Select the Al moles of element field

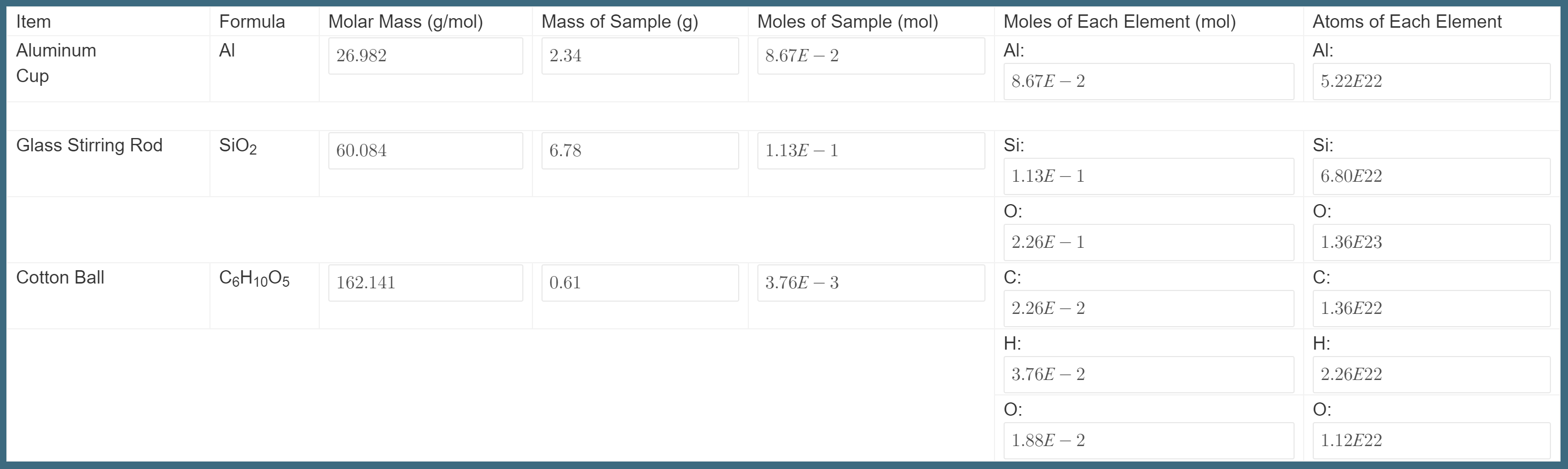[1149, 81]
